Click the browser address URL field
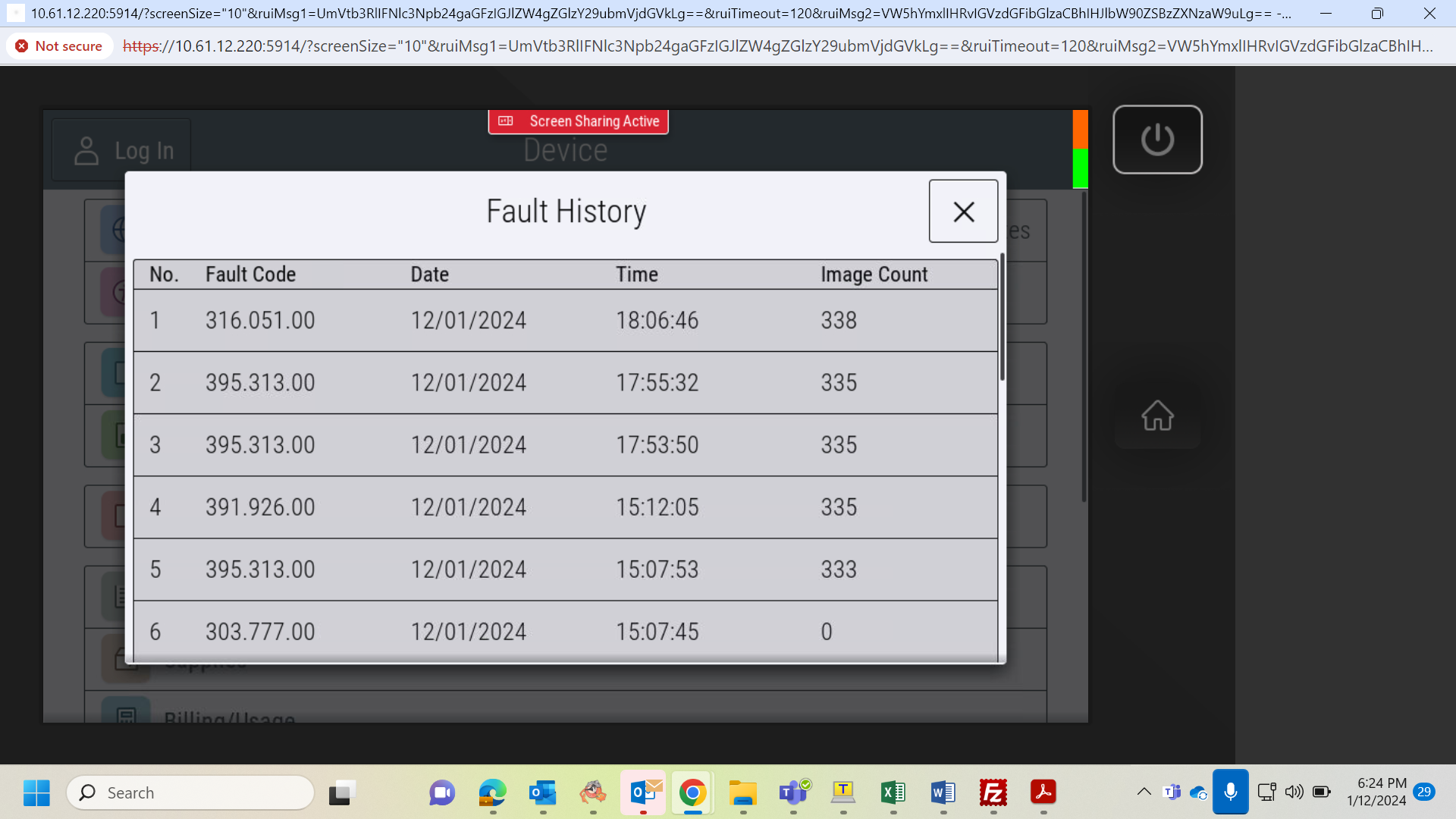The width and height of the screenshot is (1456, 819). (777, 46)
